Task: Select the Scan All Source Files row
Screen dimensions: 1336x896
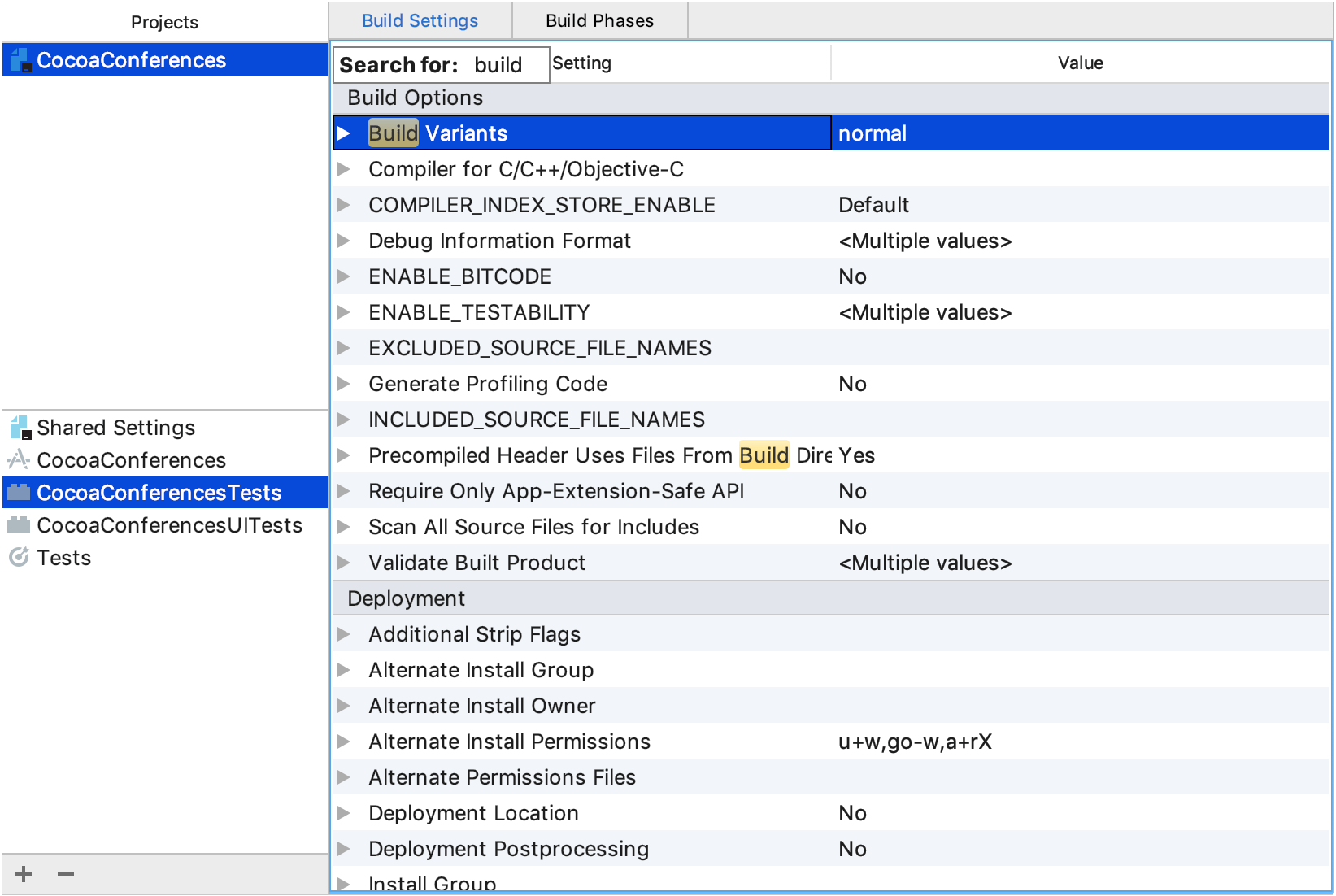Action: (533, 527)
